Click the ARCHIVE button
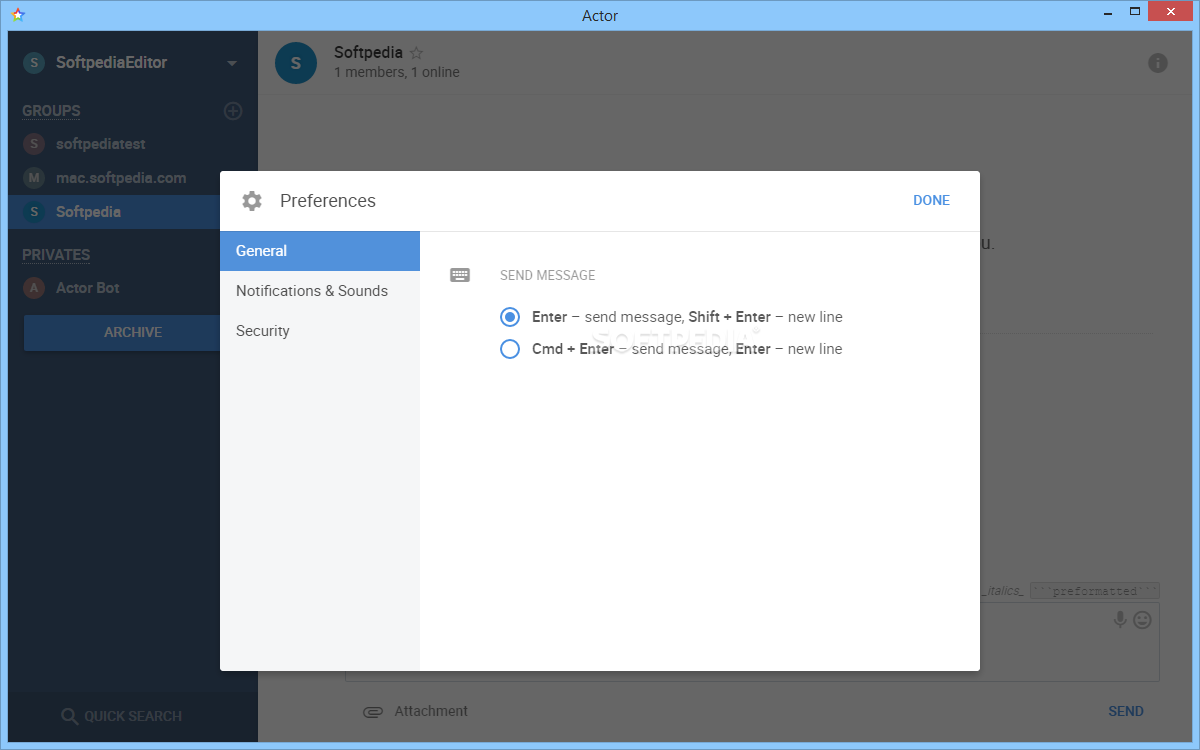 (x=122, y=332)
